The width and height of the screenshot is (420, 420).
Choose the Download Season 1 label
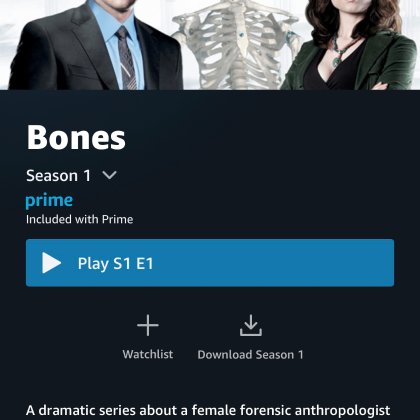click(x=251, y=355)
